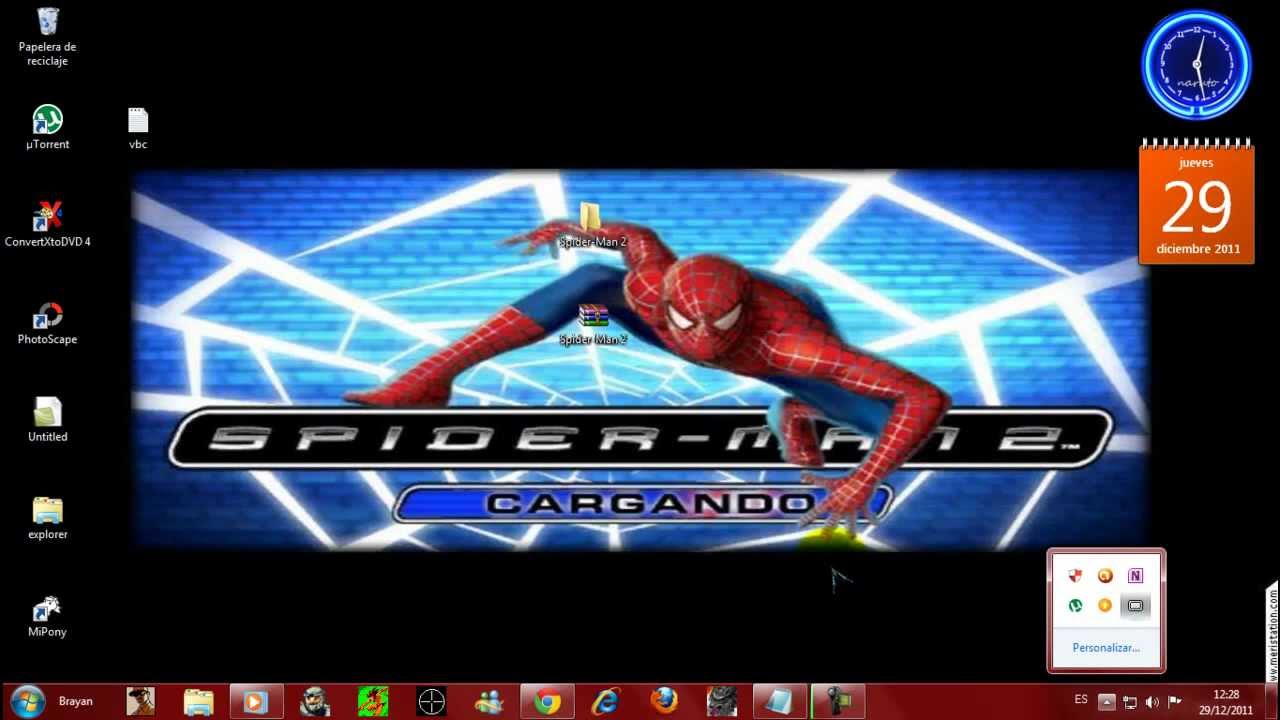Screen dimensions: 1280x720
Task: Click the Show desktop strip
Action: (x=1272, y=701)
